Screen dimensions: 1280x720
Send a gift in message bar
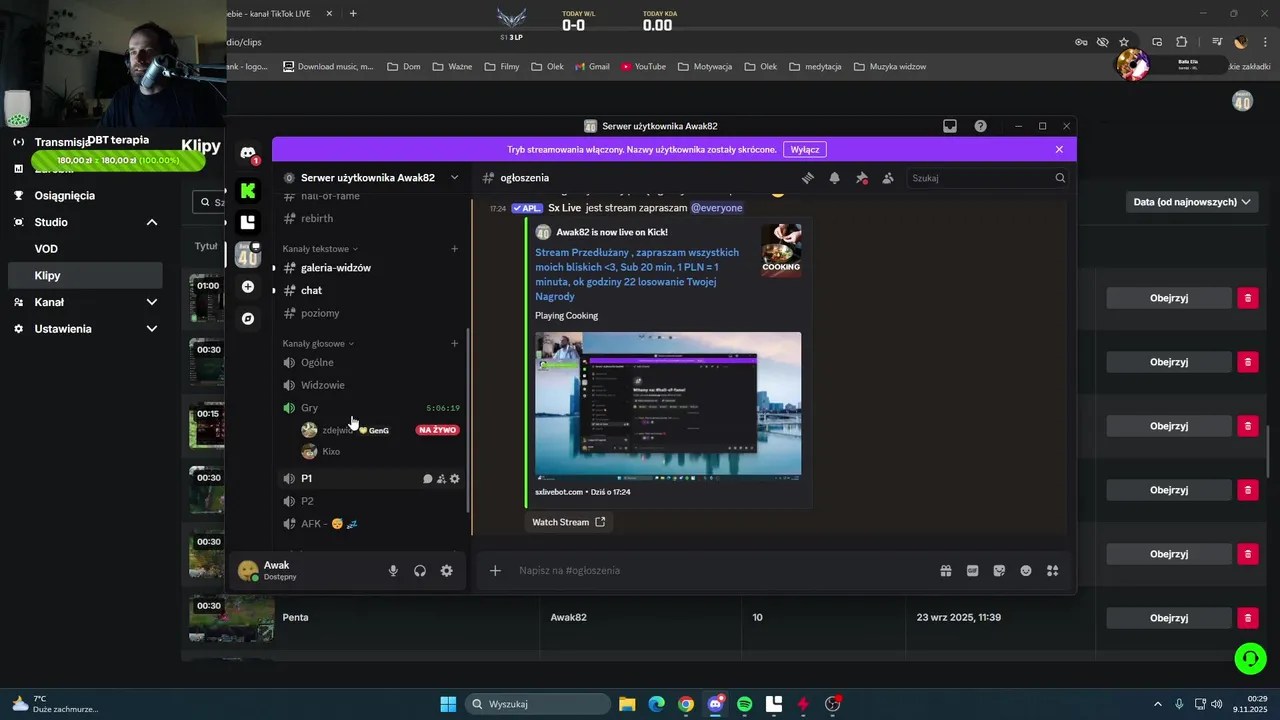click(945, 571)
